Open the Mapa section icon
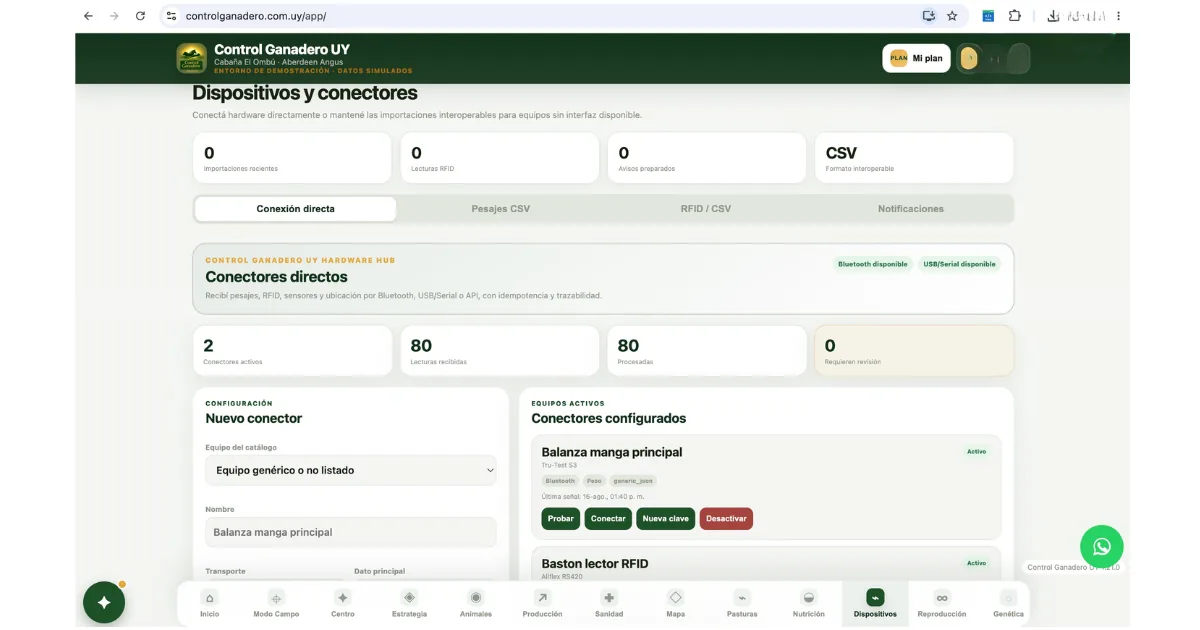 [x=676, y=604]
